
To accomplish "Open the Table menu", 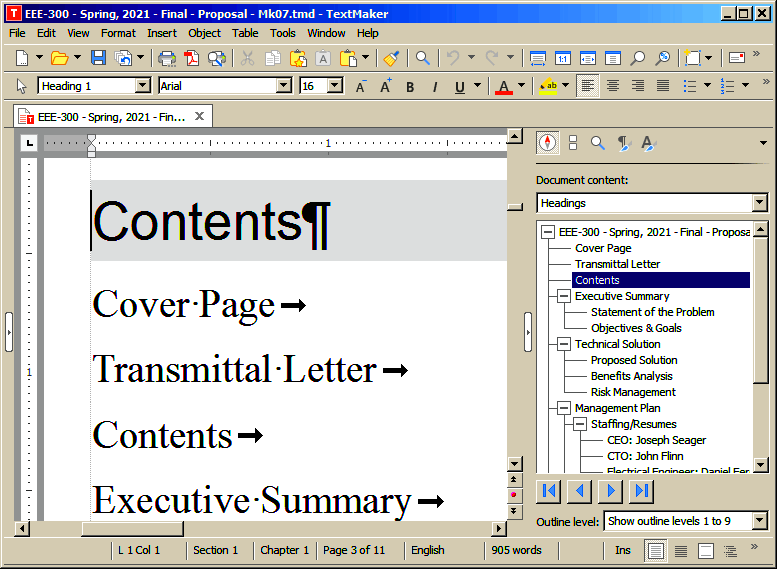I will click(x=245, y=33).
